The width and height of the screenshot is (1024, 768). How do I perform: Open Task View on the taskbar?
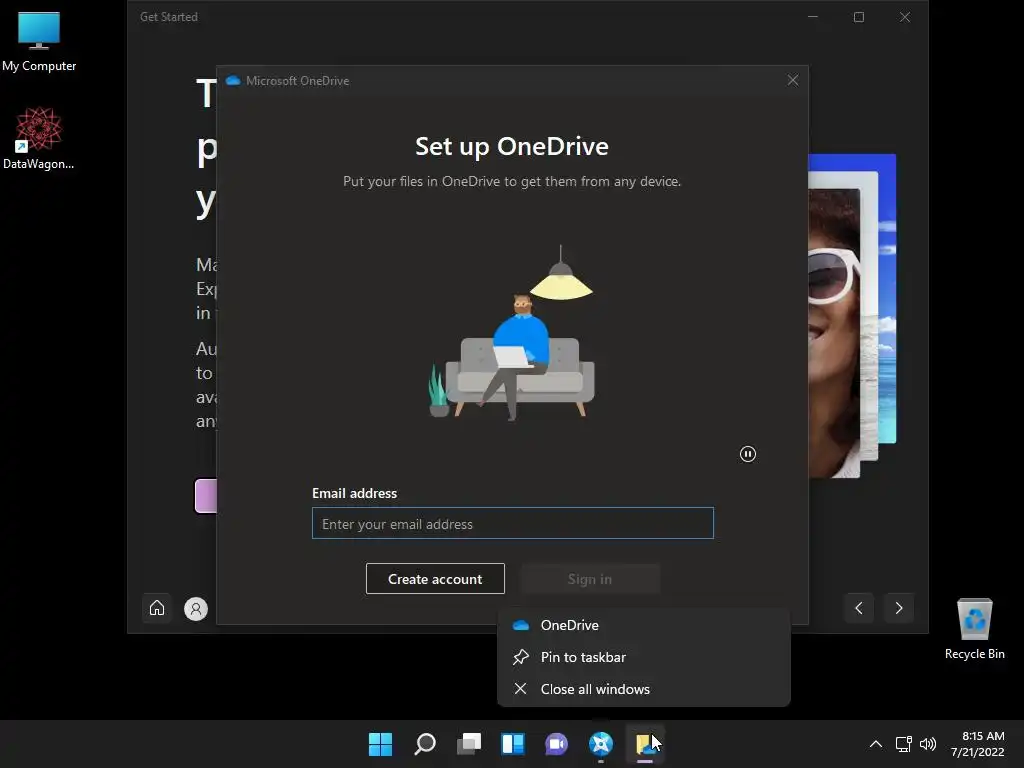(469, 743)
